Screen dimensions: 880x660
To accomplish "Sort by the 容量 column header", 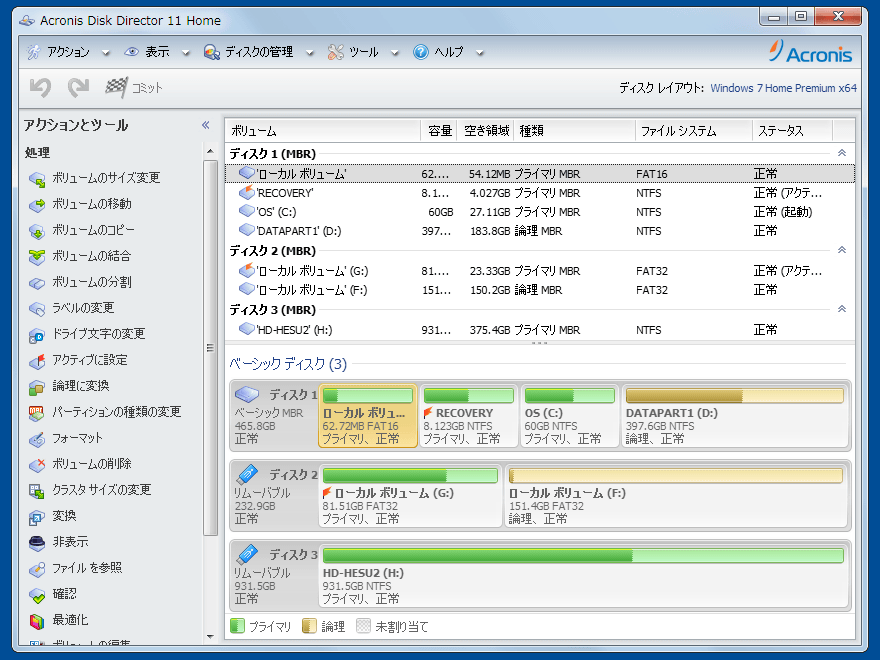I will point(439,131).
